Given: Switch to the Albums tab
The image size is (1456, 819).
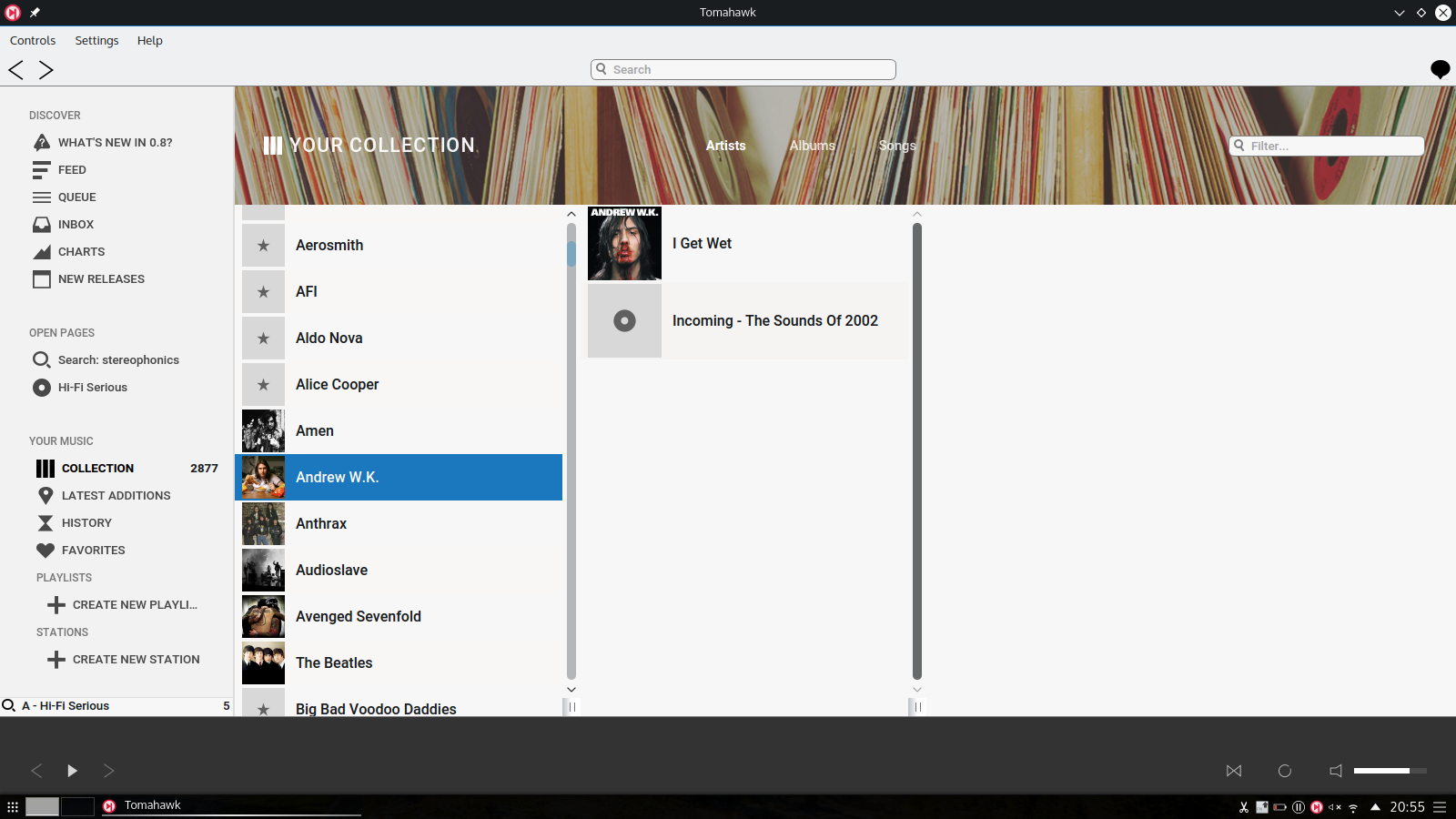Looking at the screenshot, I should point(812,146).
